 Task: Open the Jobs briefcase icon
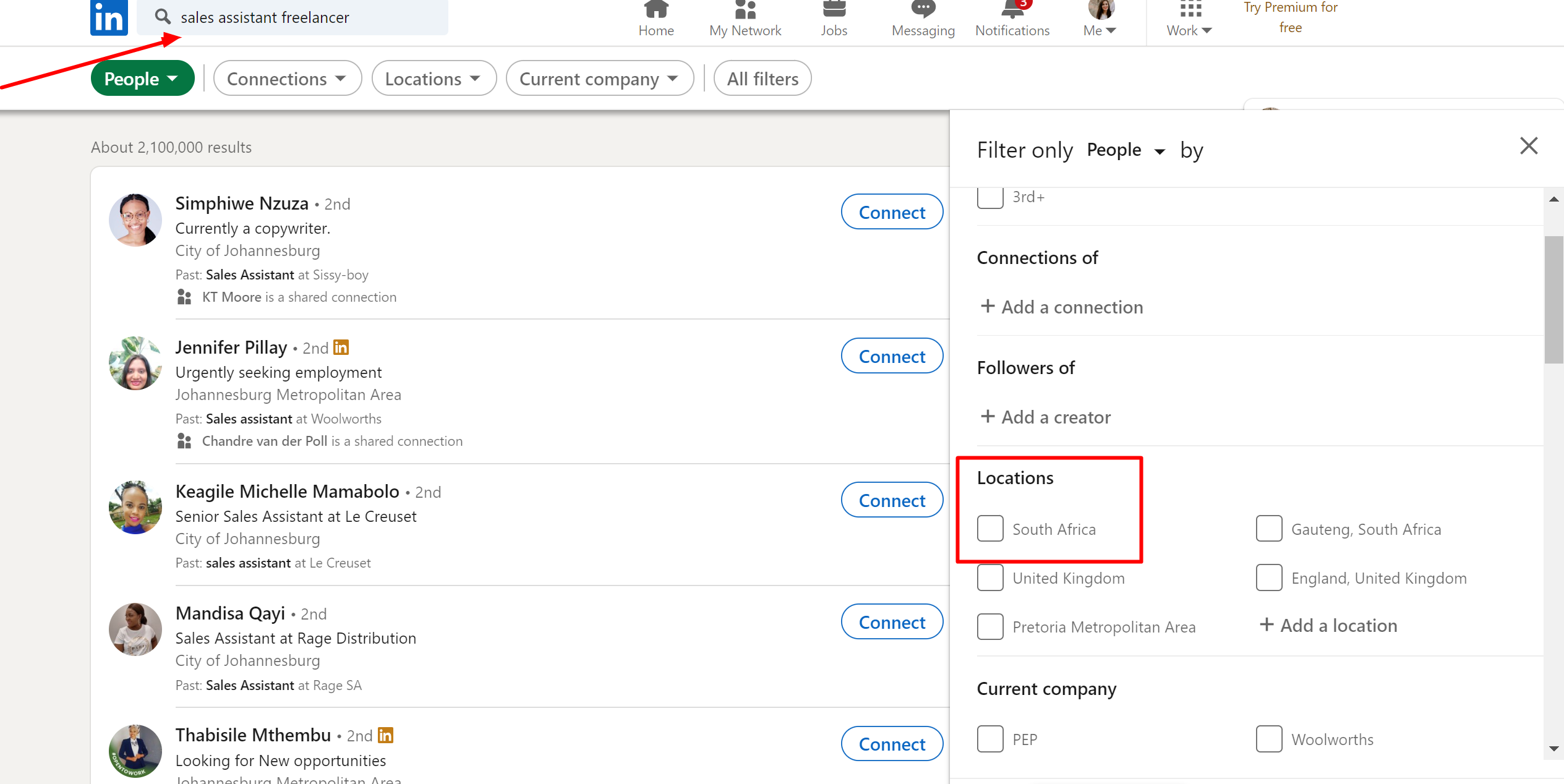(x=834, y=9)
